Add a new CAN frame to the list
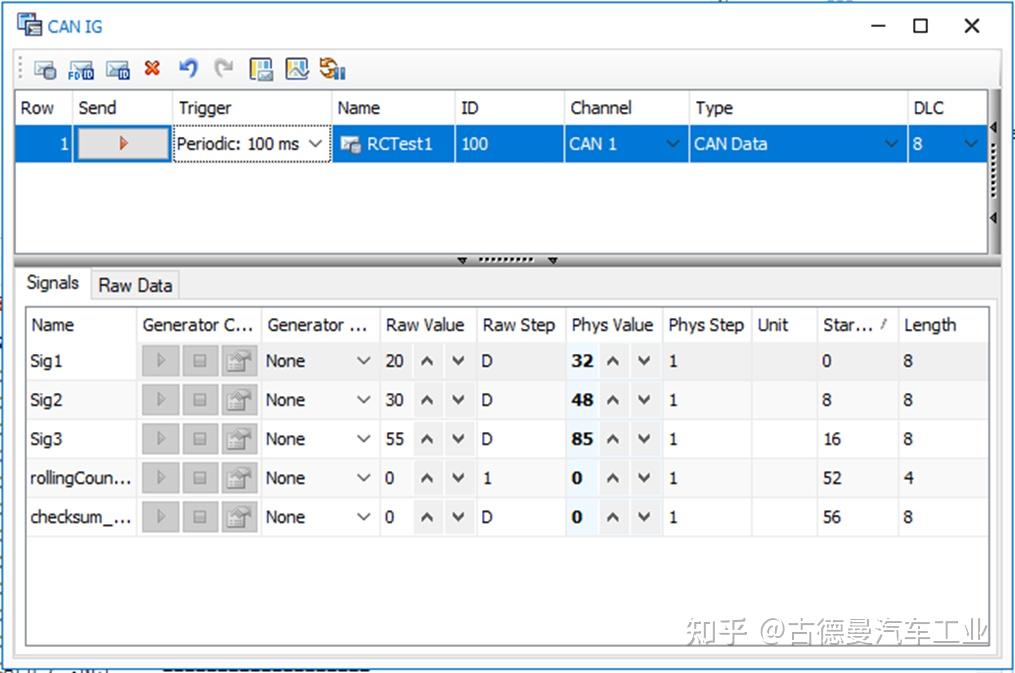 pos(45,69)
